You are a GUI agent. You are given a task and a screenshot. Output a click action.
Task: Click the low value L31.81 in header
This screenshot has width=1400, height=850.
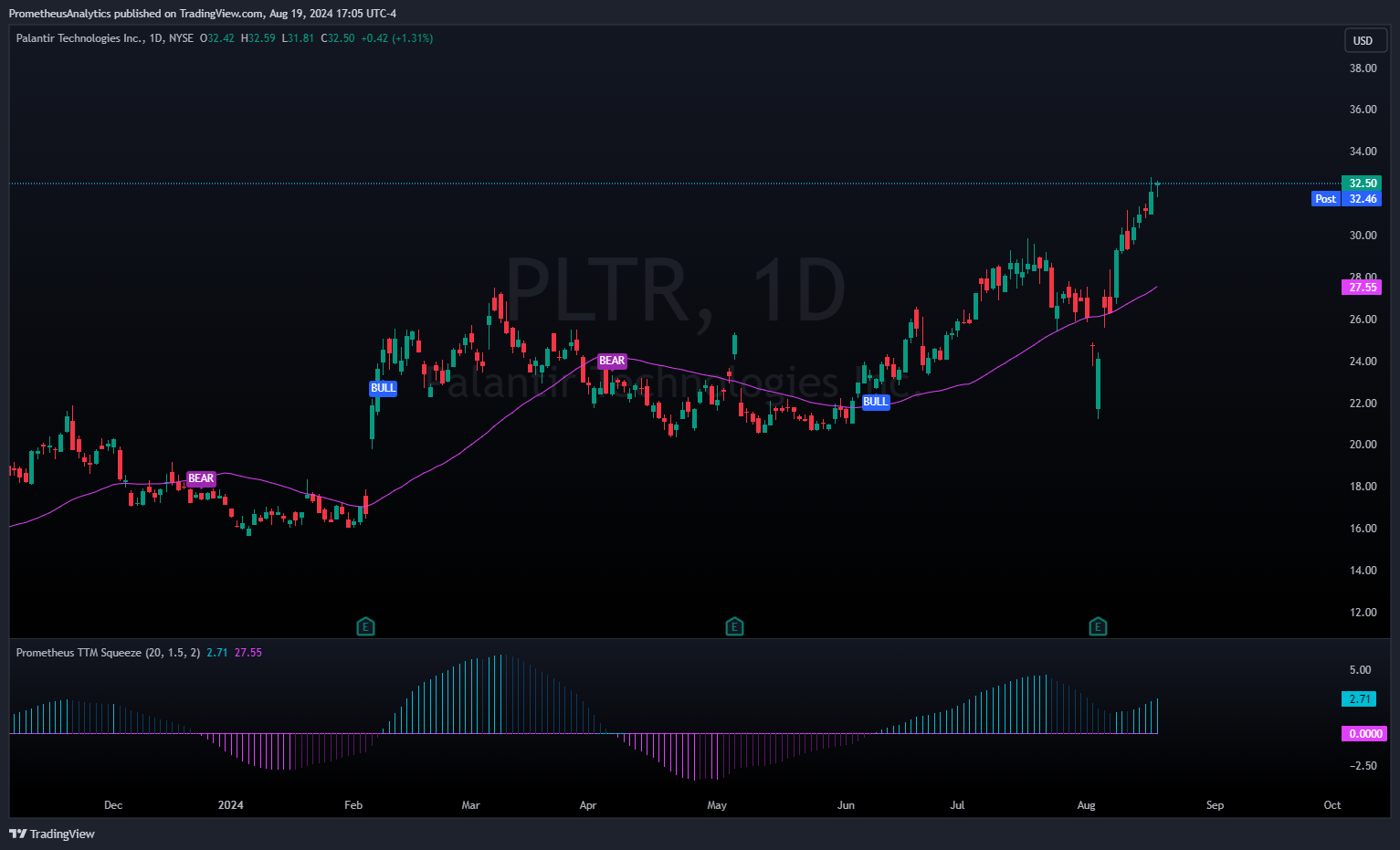(298, 38)
